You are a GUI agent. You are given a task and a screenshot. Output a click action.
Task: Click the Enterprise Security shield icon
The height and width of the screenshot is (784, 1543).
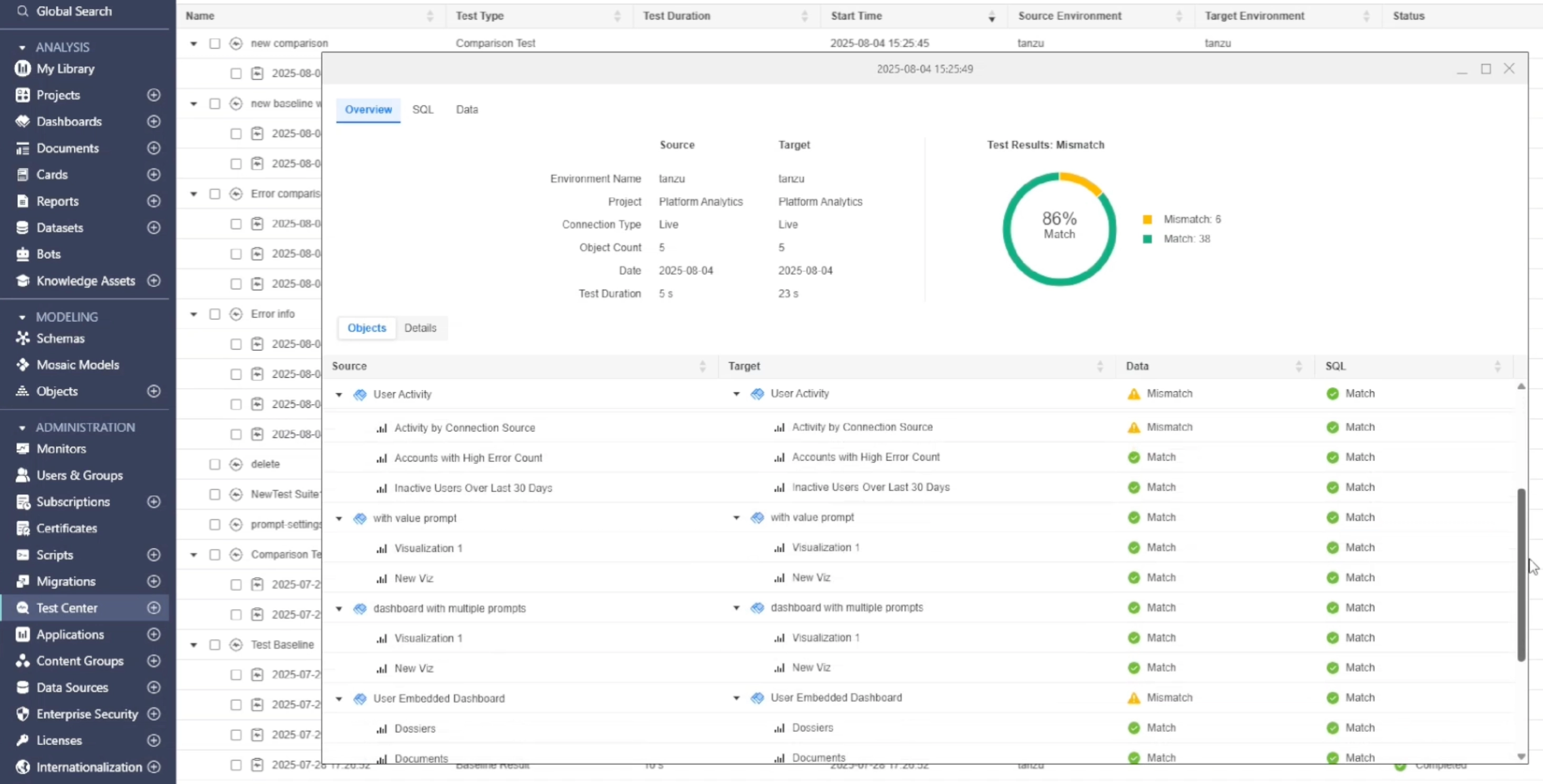23,714
